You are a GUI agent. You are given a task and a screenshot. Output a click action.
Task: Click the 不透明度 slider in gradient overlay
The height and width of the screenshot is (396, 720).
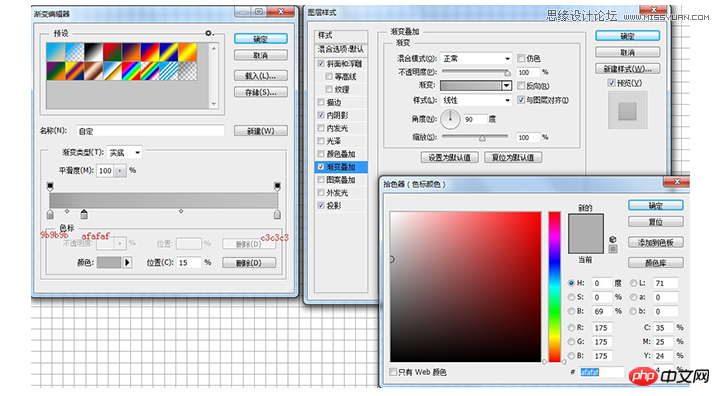[476, 72]
